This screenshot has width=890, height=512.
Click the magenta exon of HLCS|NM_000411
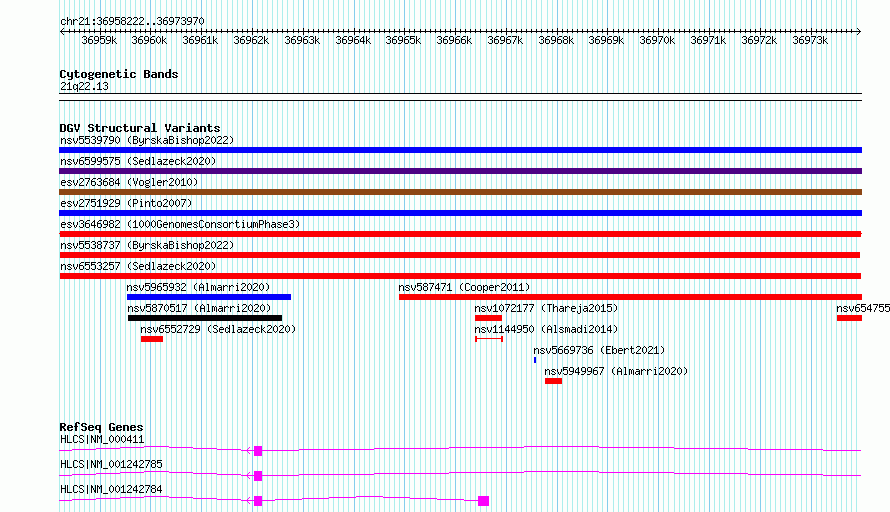tap(258, 451)
